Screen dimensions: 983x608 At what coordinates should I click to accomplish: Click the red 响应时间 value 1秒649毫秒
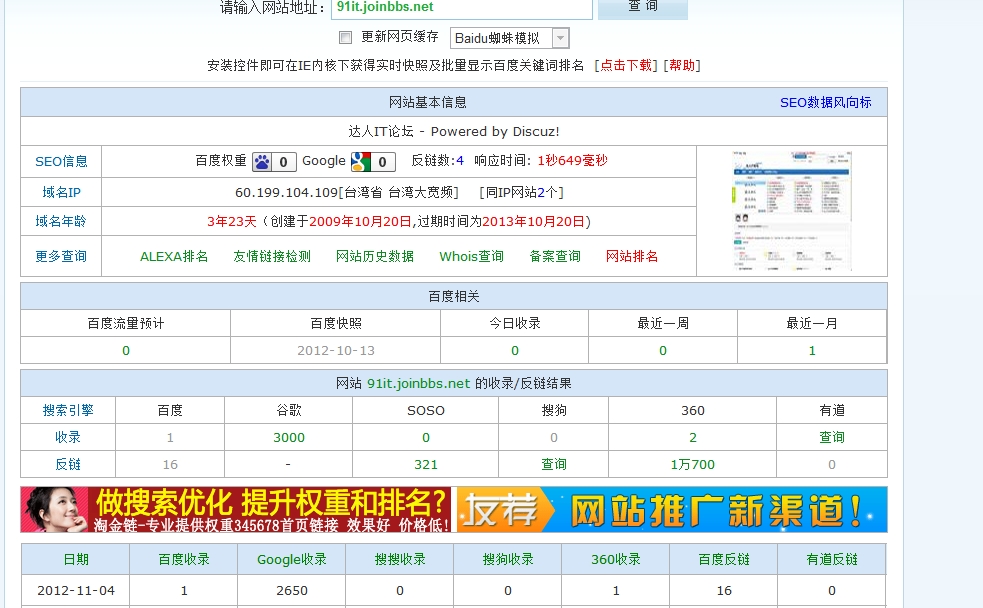tap(572, 160)
